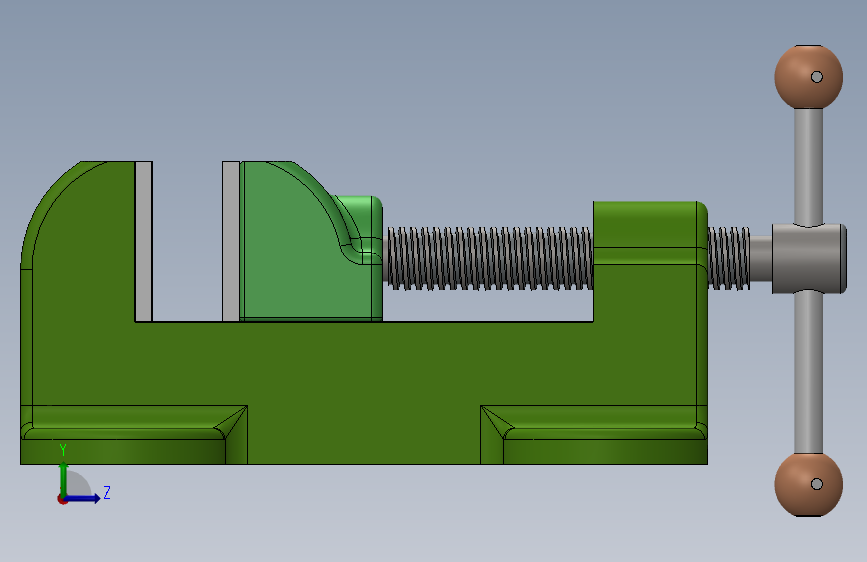Viewport: 867px width, 562px height.
Task: Click the blue Z axis of the triad
Action: click(x=83, y=498)
